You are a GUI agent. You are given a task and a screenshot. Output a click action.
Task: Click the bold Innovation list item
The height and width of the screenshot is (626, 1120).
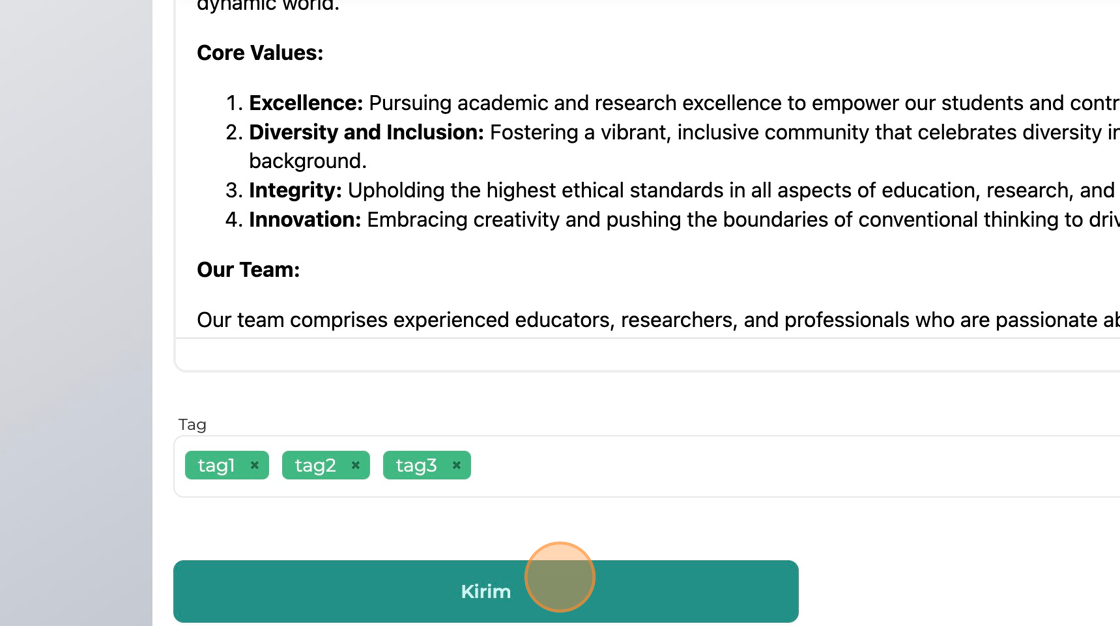(x=305, y=219)
